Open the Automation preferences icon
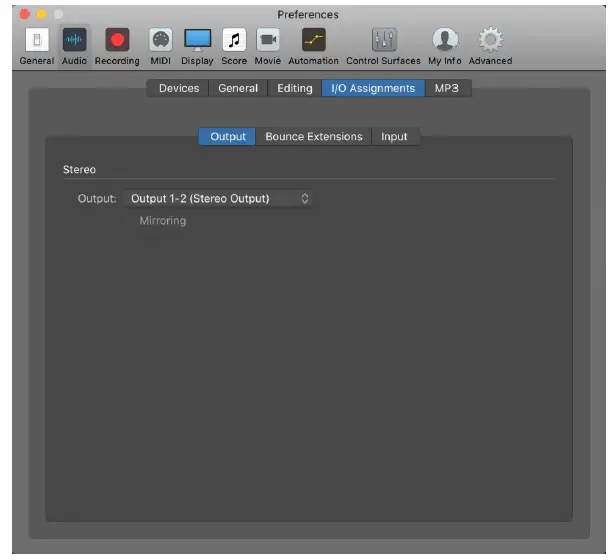 tap(313, 40)
